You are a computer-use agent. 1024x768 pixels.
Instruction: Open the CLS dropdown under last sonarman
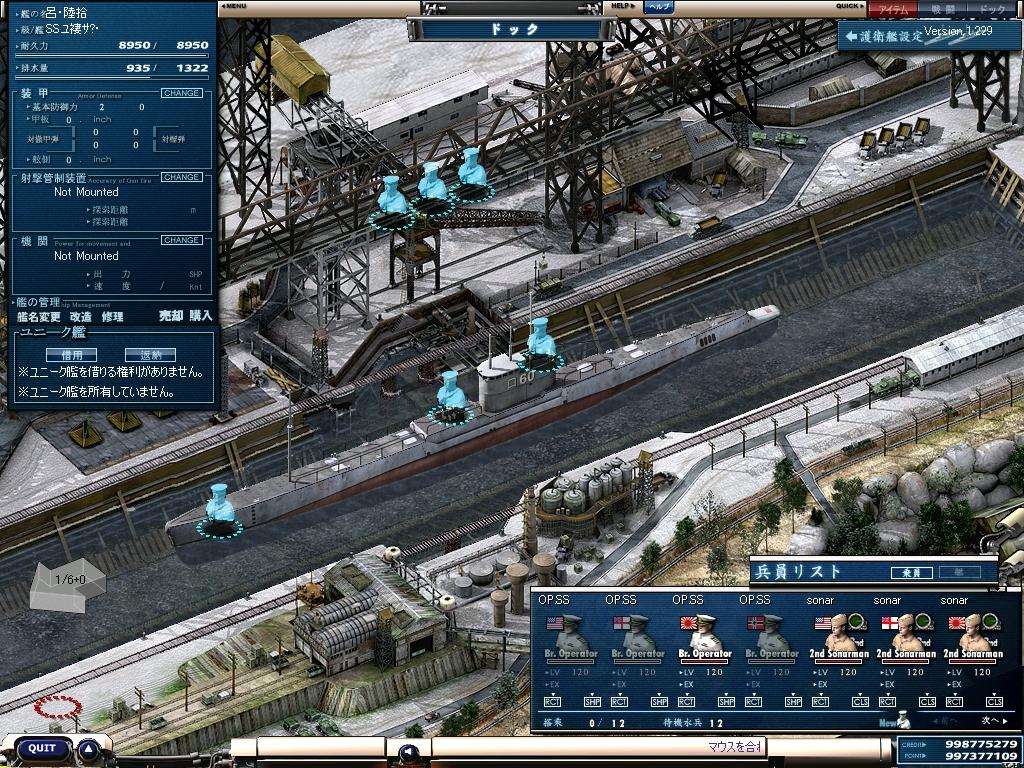(994, 702)
